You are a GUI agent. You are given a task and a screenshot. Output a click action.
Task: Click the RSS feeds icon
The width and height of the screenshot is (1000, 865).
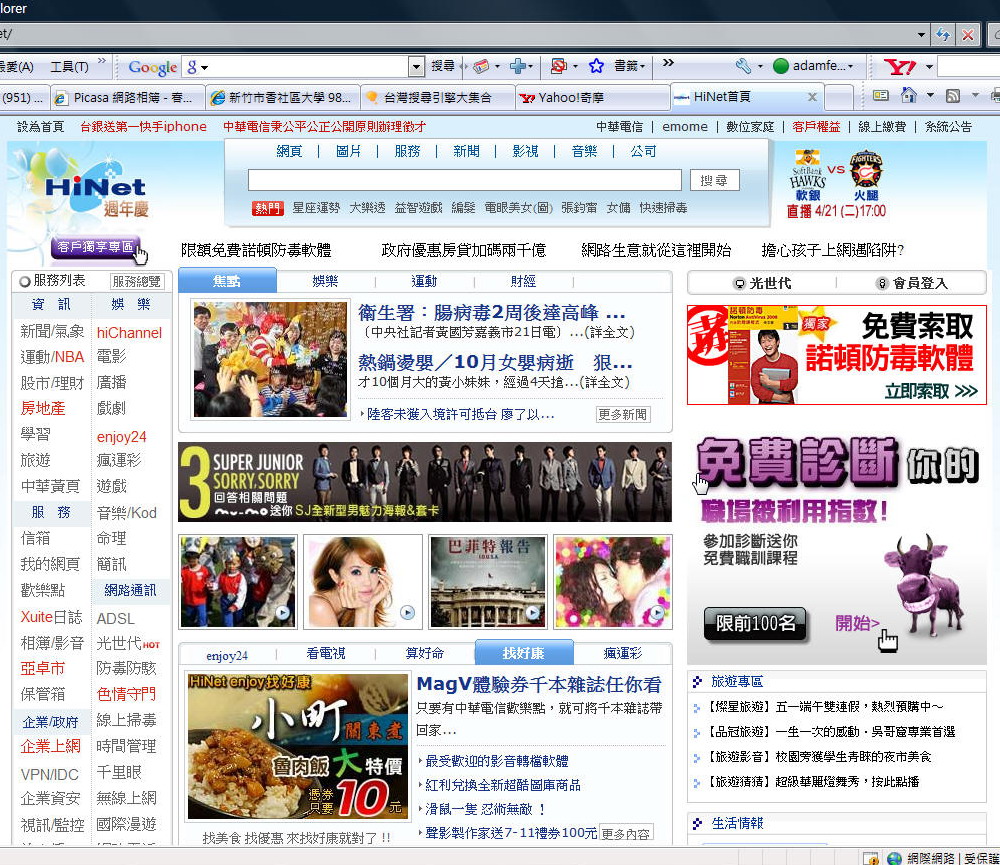pos(953,96)
